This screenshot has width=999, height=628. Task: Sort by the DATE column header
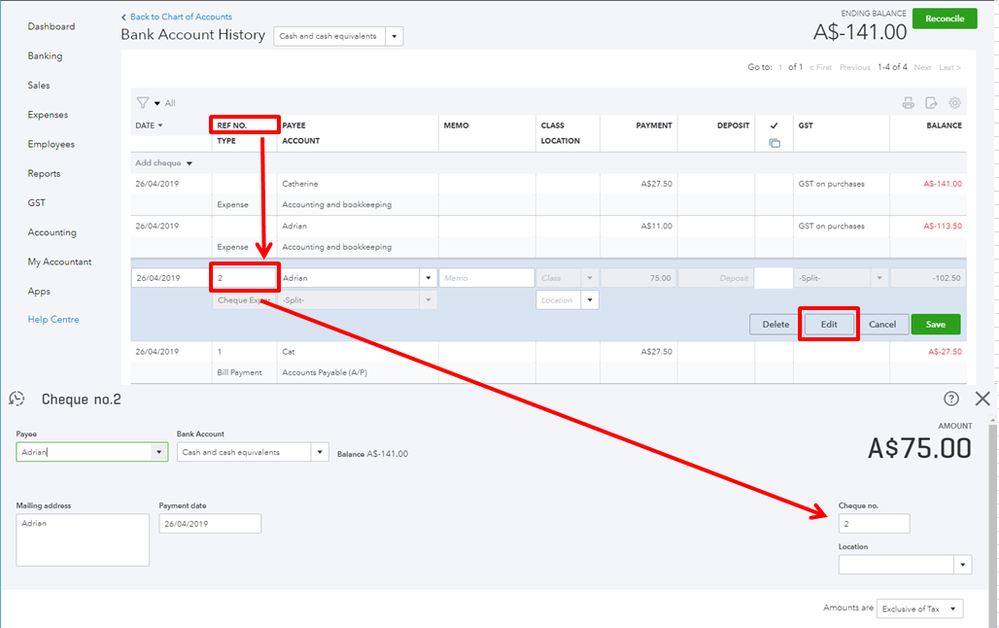(148, 125)
